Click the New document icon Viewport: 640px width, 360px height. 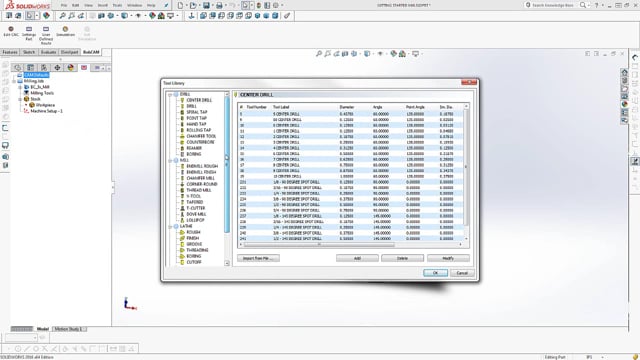pos(180,5)
